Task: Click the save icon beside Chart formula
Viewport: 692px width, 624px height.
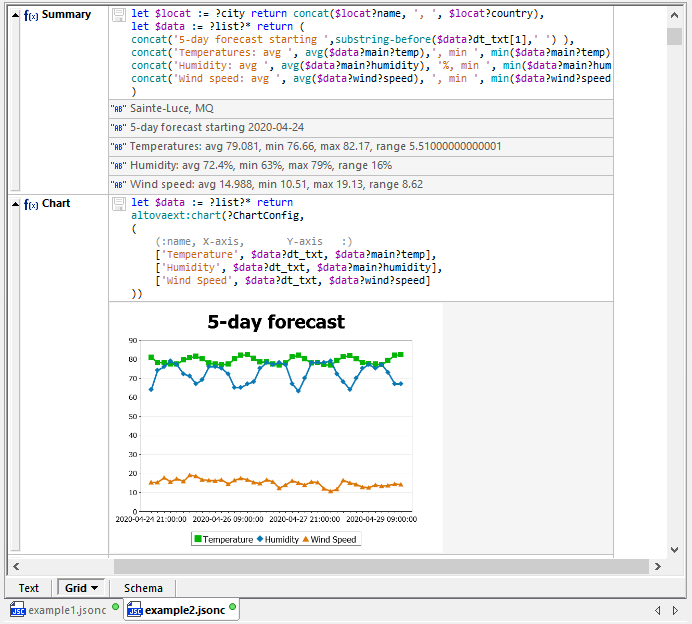Action: click(x=119, y=204)
